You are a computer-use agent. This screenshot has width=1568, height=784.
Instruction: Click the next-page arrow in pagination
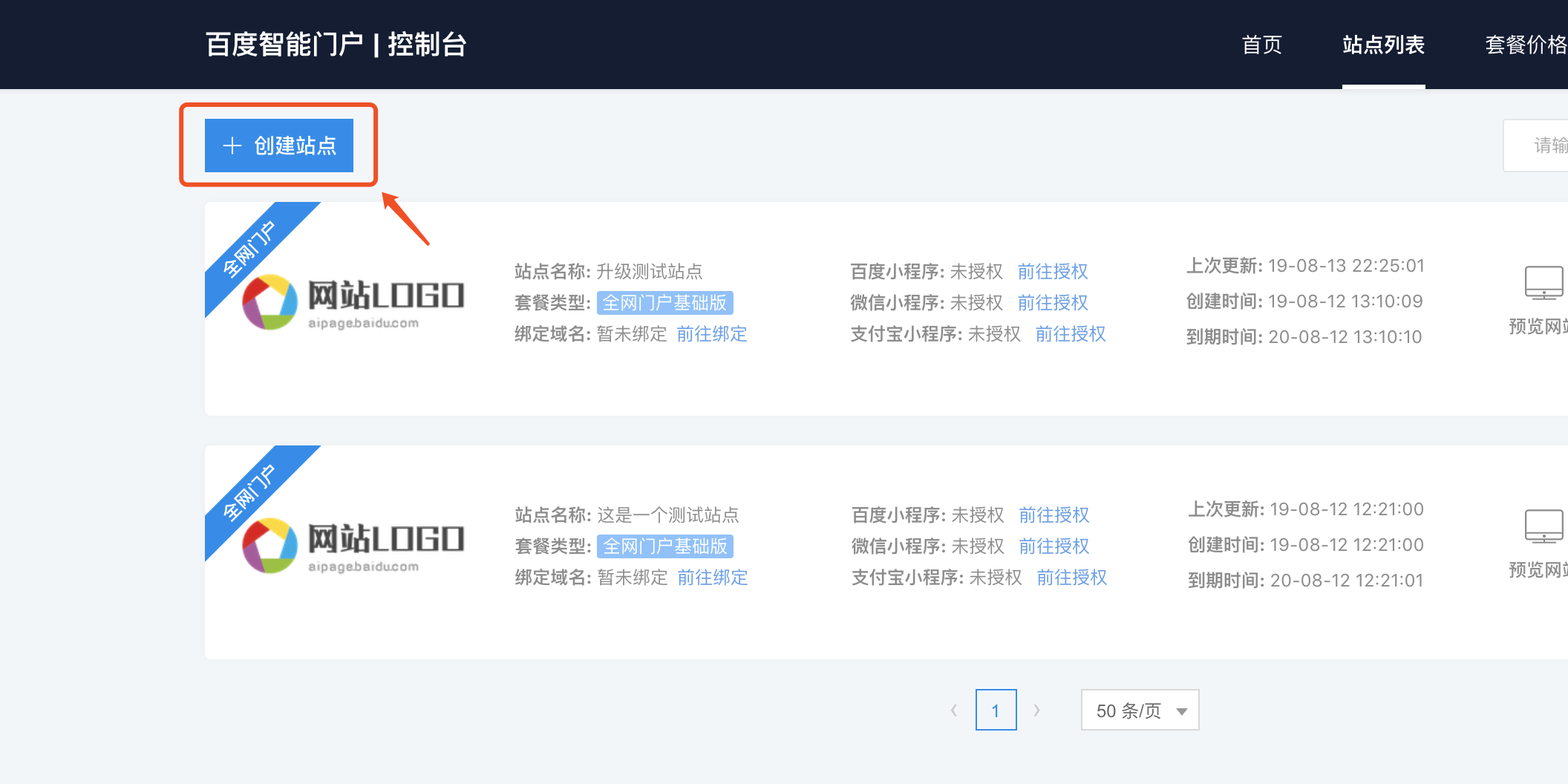tap(1037, 710)
